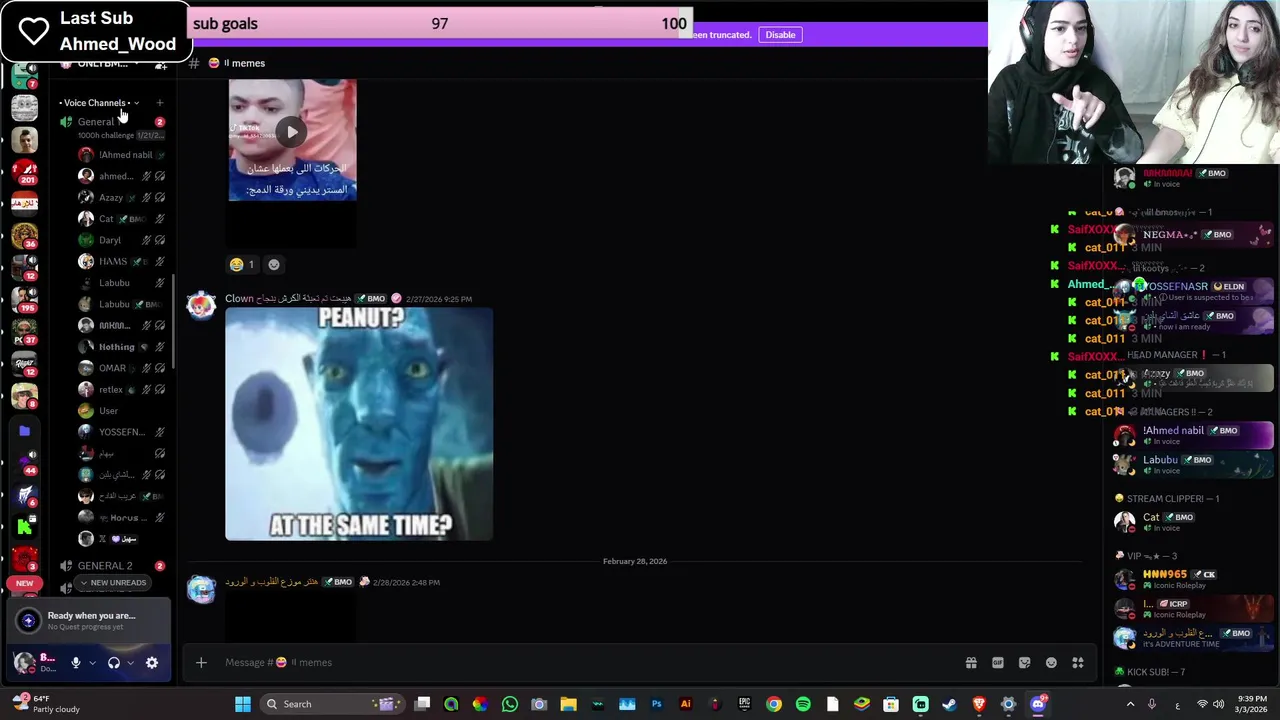Select Azazy in voice channel list
1280x720 pixels.
coord(120,198)
